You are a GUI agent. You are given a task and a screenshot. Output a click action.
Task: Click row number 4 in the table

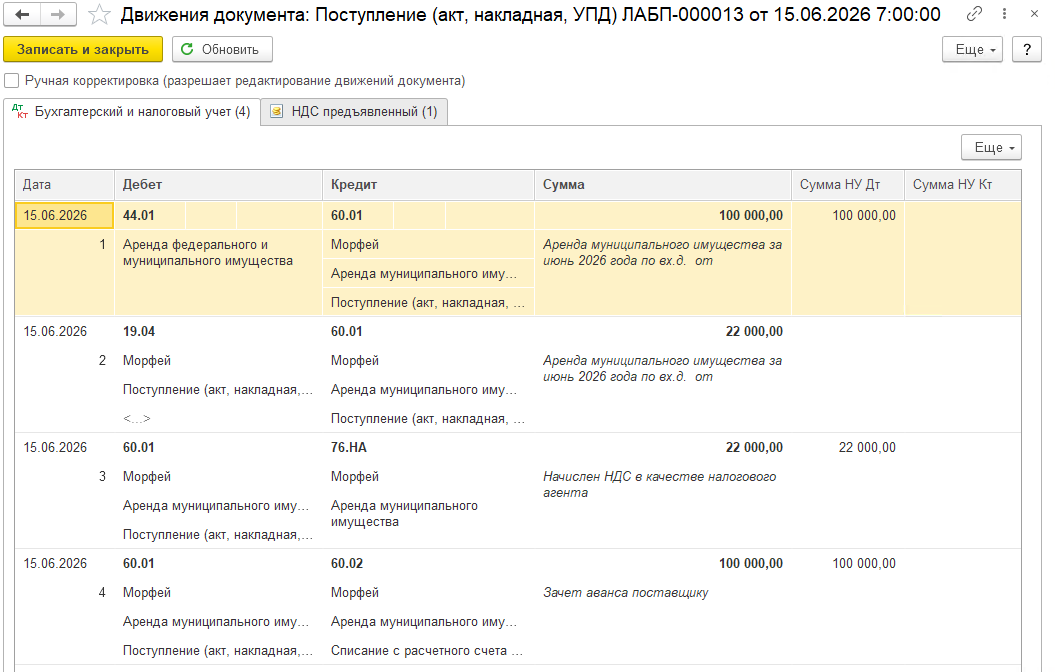[102, 593]
